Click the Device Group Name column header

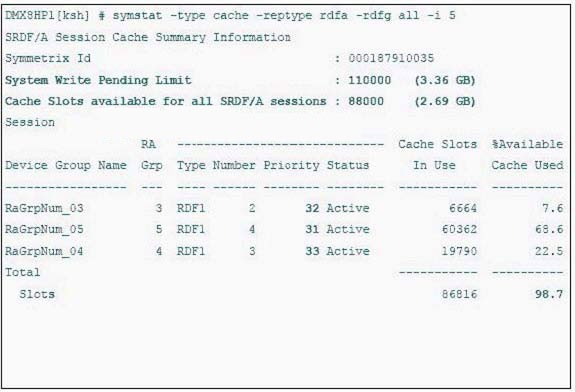click(x=66, y=165)
